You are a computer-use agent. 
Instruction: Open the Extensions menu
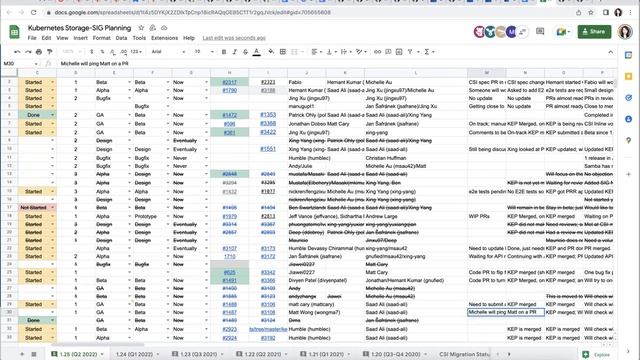tap(164, 38)
